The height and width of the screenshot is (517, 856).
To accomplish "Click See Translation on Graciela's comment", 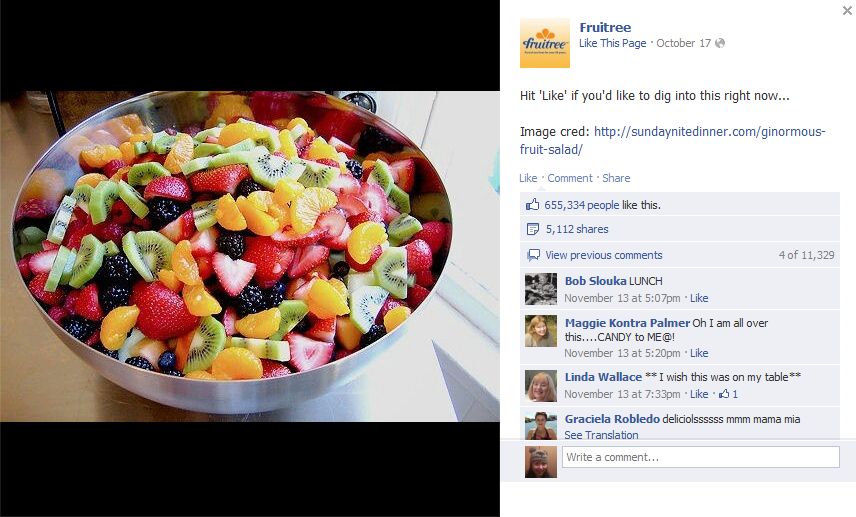I will click(601, 435).
